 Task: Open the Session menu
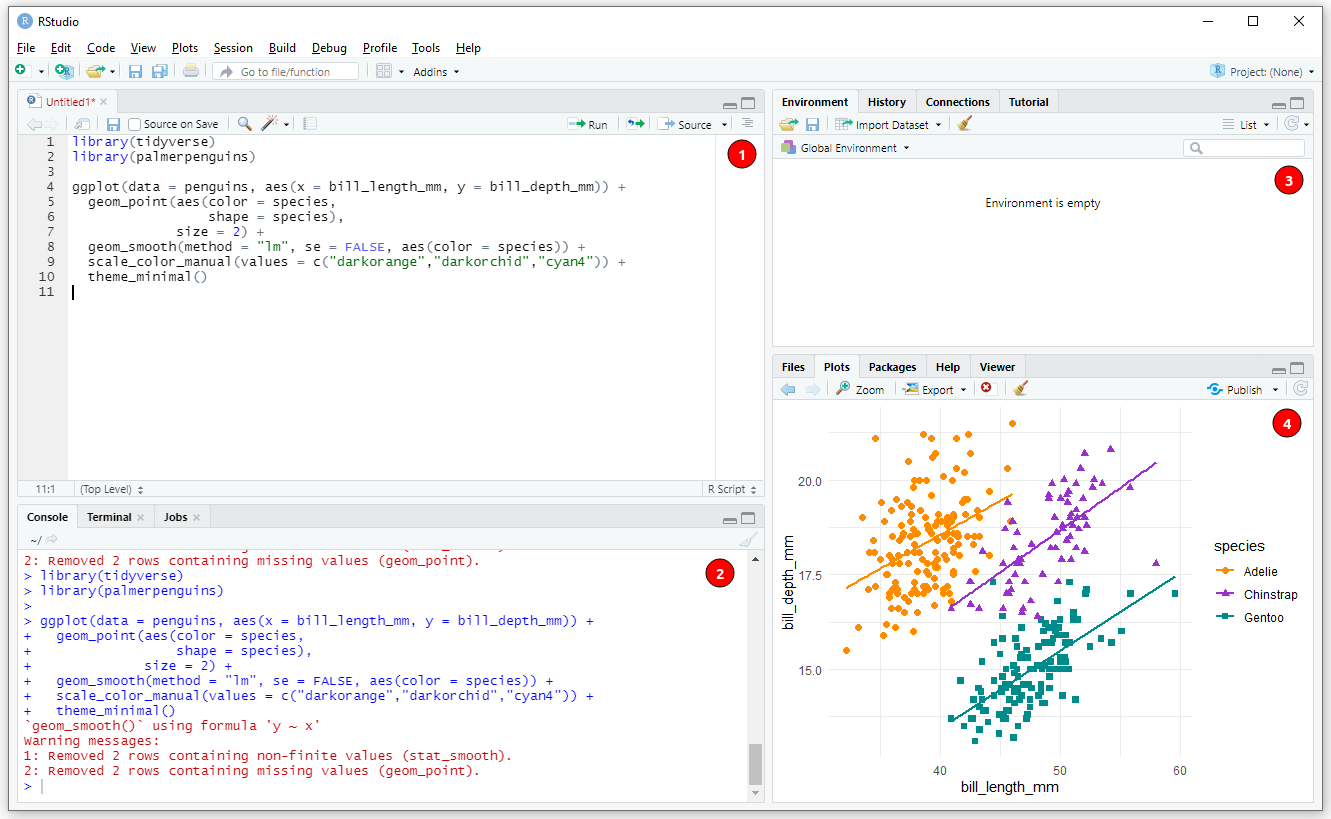coord(233,48)
